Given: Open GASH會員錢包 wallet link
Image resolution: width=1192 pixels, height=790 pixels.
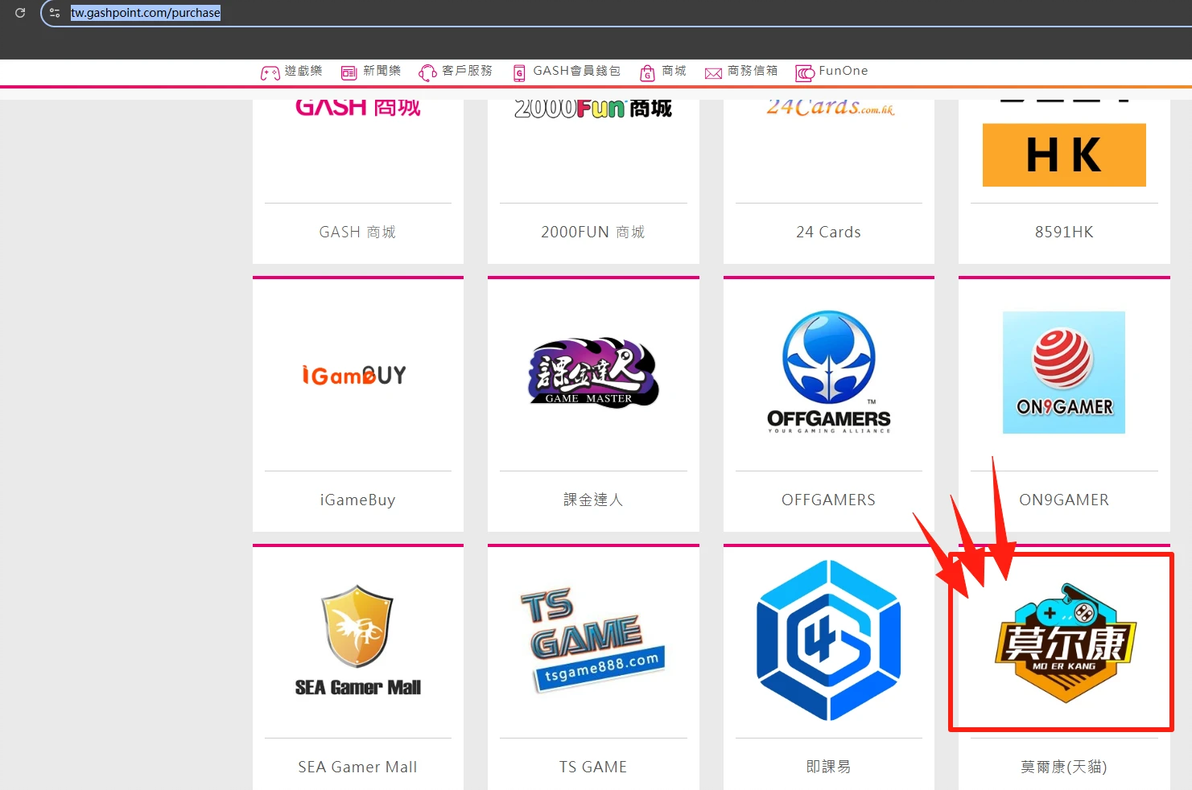Looking at the screenshot, I should tap(566, 71).
